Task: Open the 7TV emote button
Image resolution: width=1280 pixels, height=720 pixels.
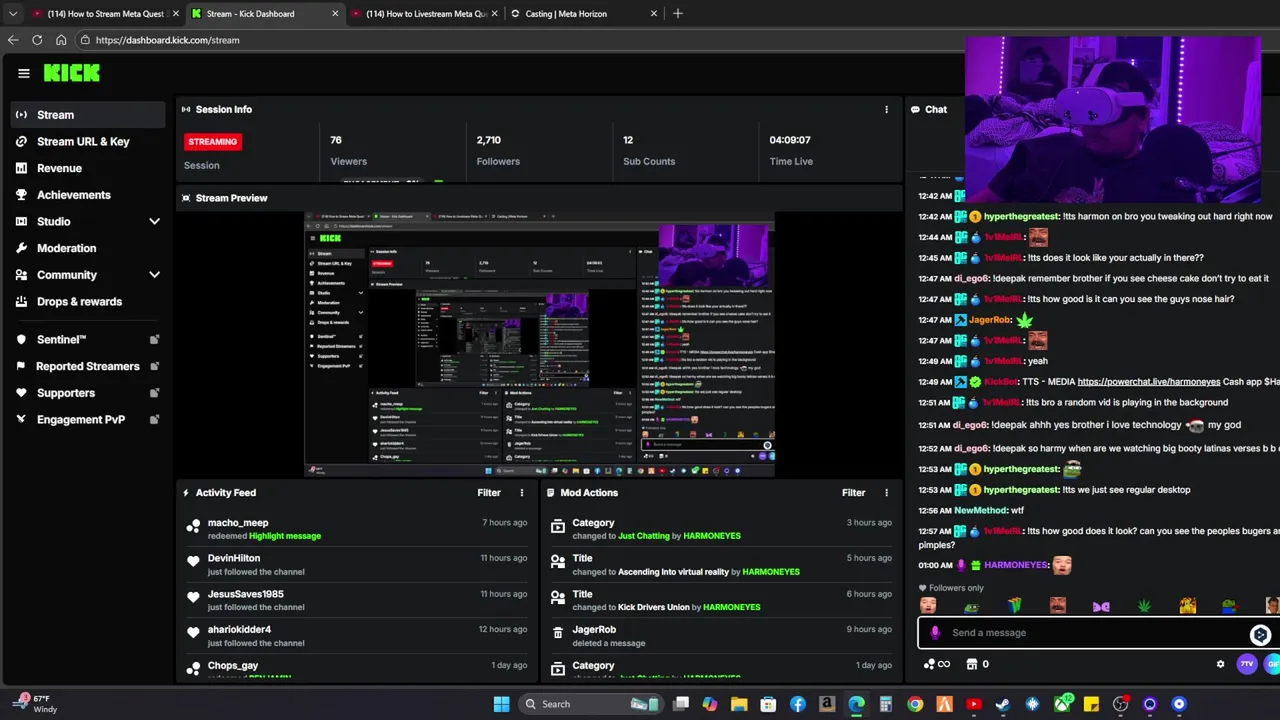Action: coord(1246,664)
